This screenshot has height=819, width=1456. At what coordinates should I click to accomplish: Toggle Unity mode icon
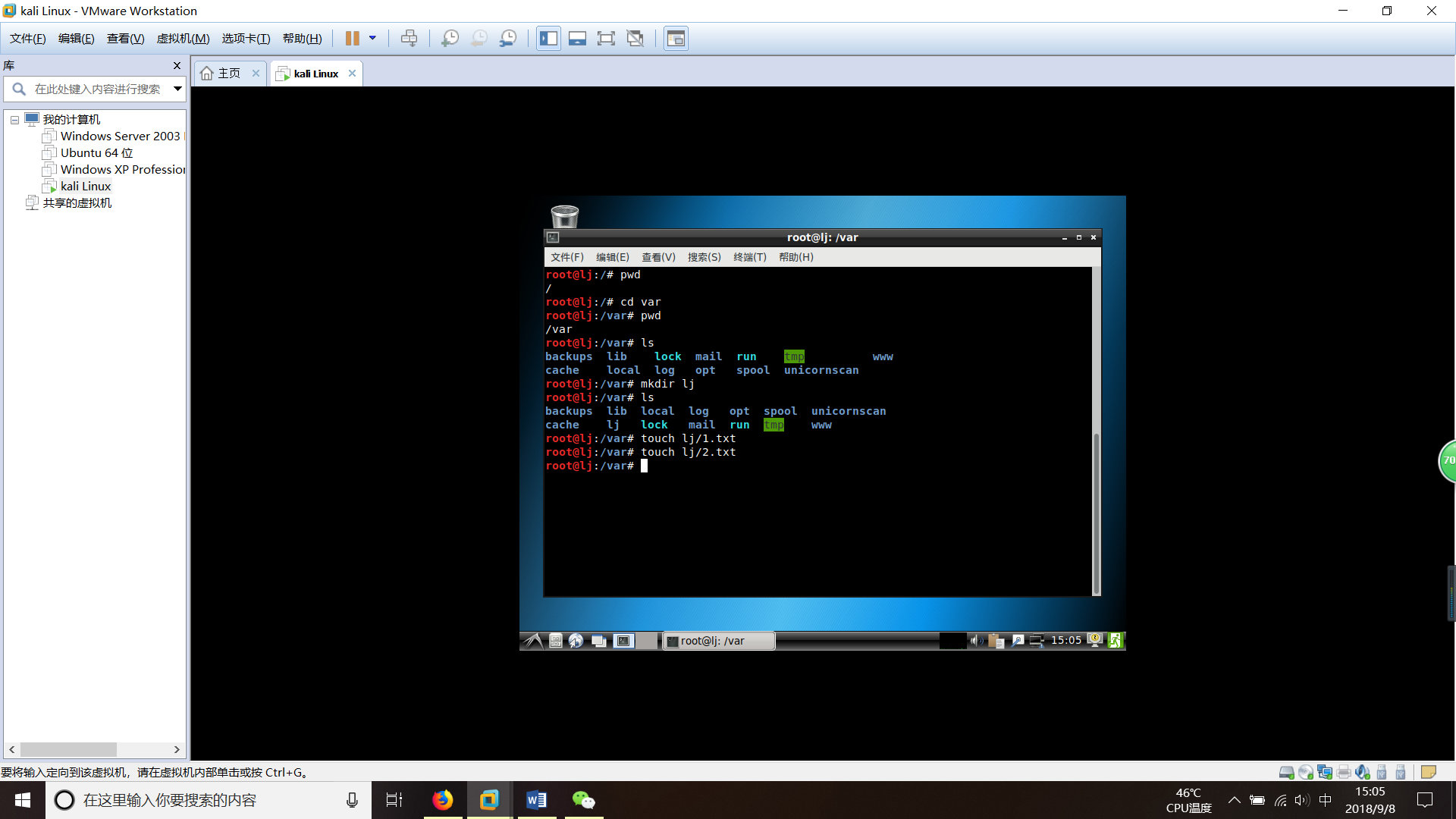coord(635,39)
